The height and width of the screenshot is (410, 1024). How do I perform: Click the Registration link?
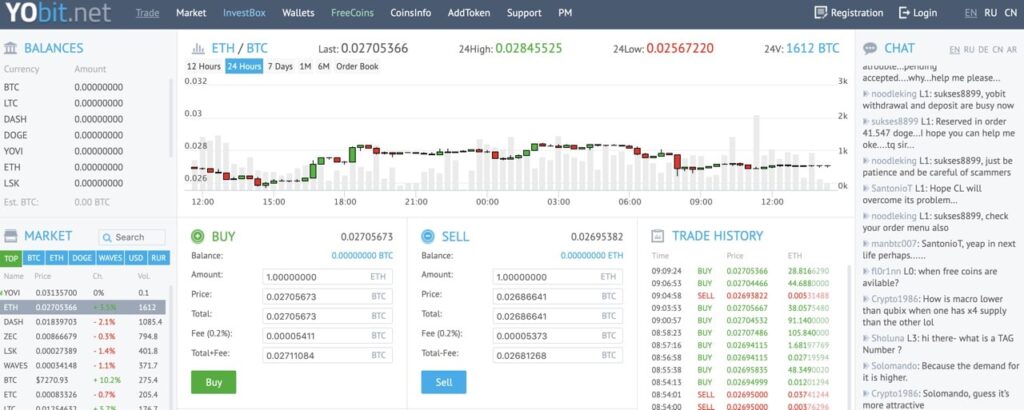(857, 12)
